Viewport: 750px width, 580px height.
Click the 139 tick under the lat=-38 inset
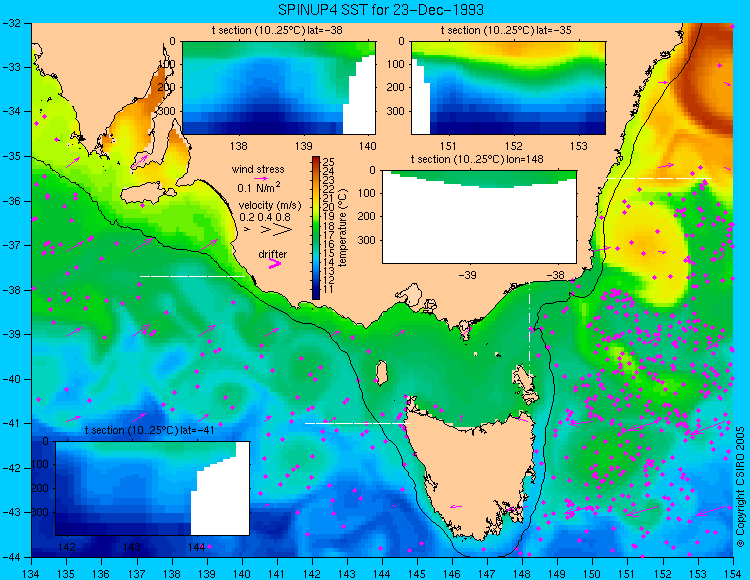click(303, 146)
